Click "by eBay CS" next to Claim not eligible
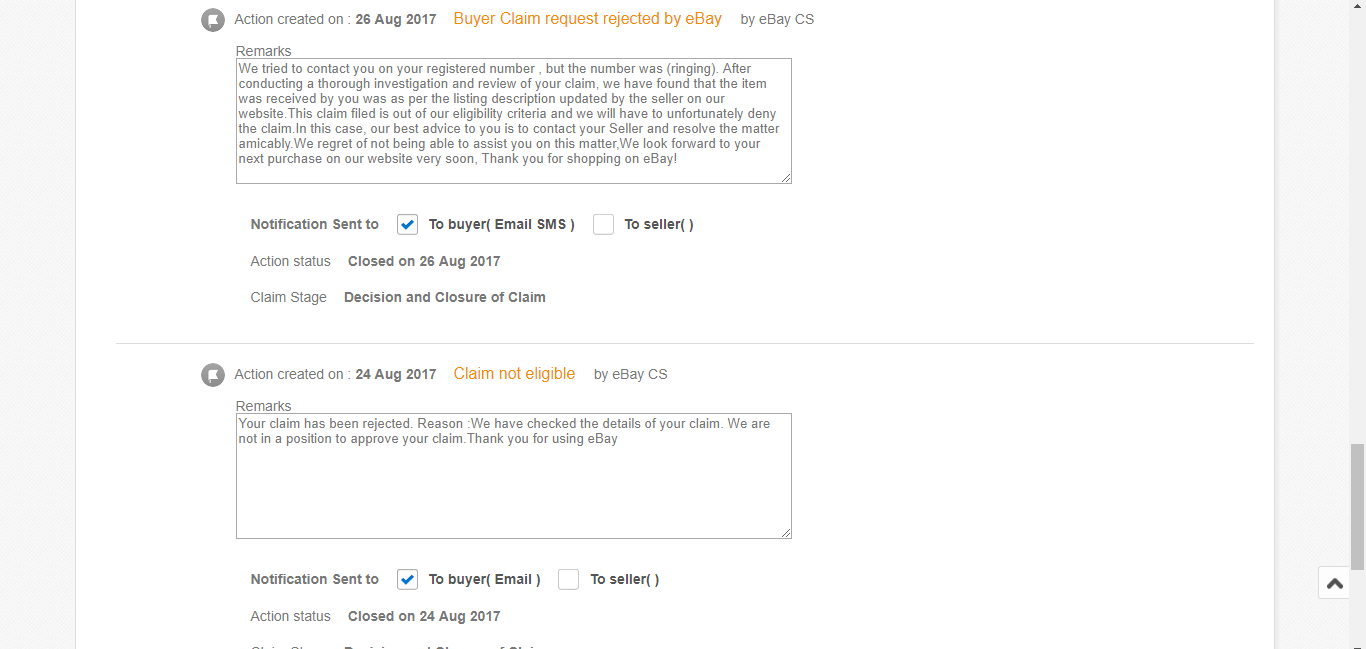The width and height of the screenshot is (1366, 649). pyautogui.click(x=630, y=375)
